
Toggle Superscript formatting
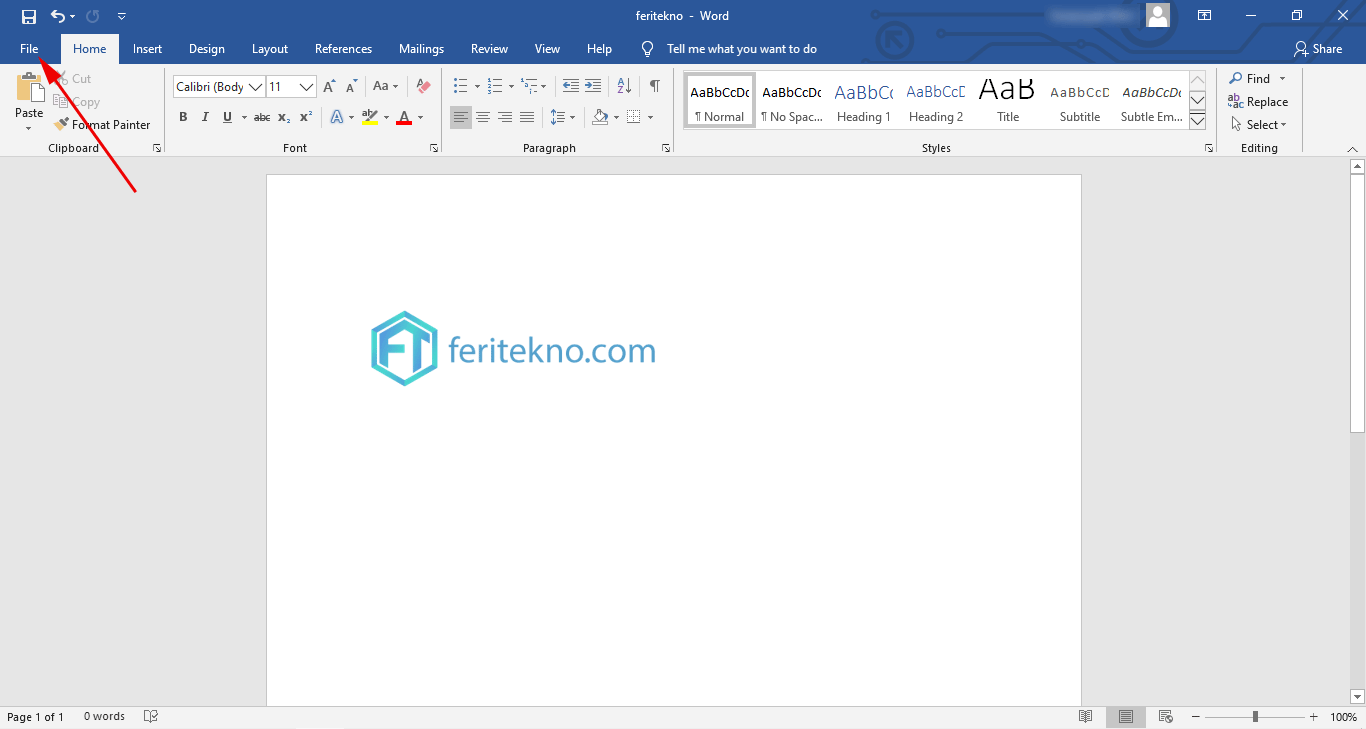pyautogui.click(x=306, y=117)
